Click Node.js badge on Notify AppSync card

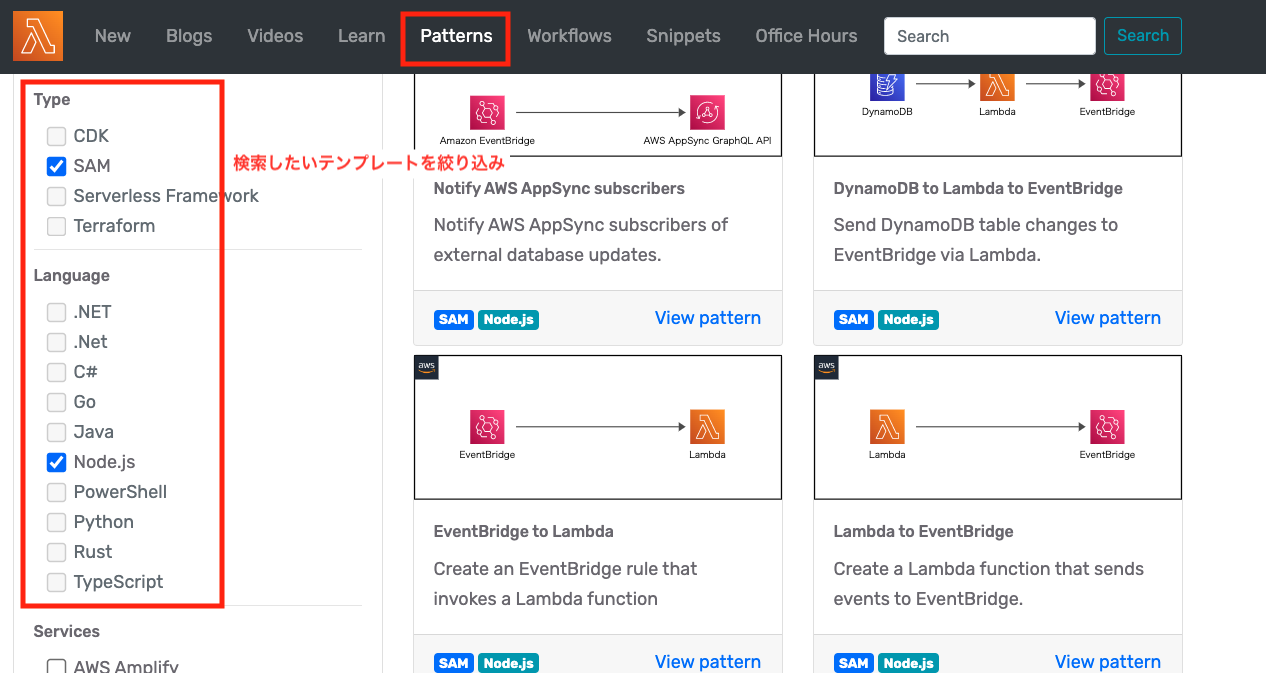[x=509, y=320]
